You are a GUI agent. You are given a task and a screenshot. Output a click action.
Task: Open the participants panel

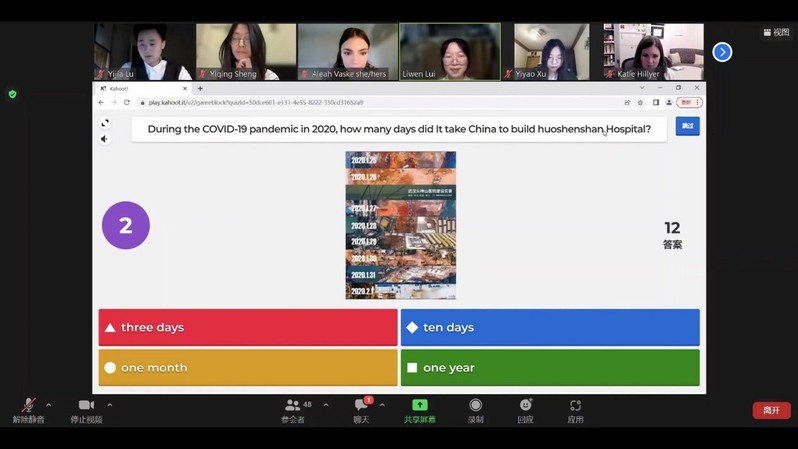click(x=293, y=406)
